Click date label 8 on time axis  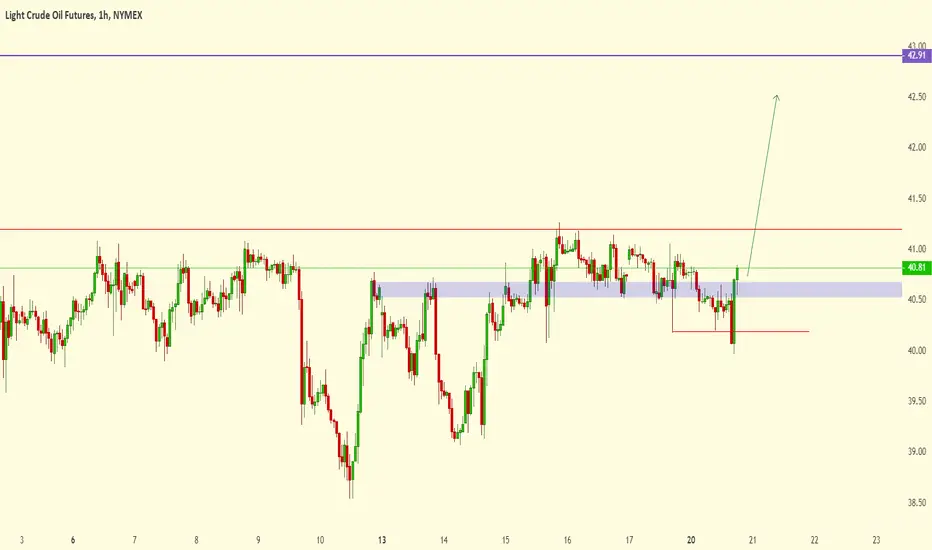pos(196,540)
